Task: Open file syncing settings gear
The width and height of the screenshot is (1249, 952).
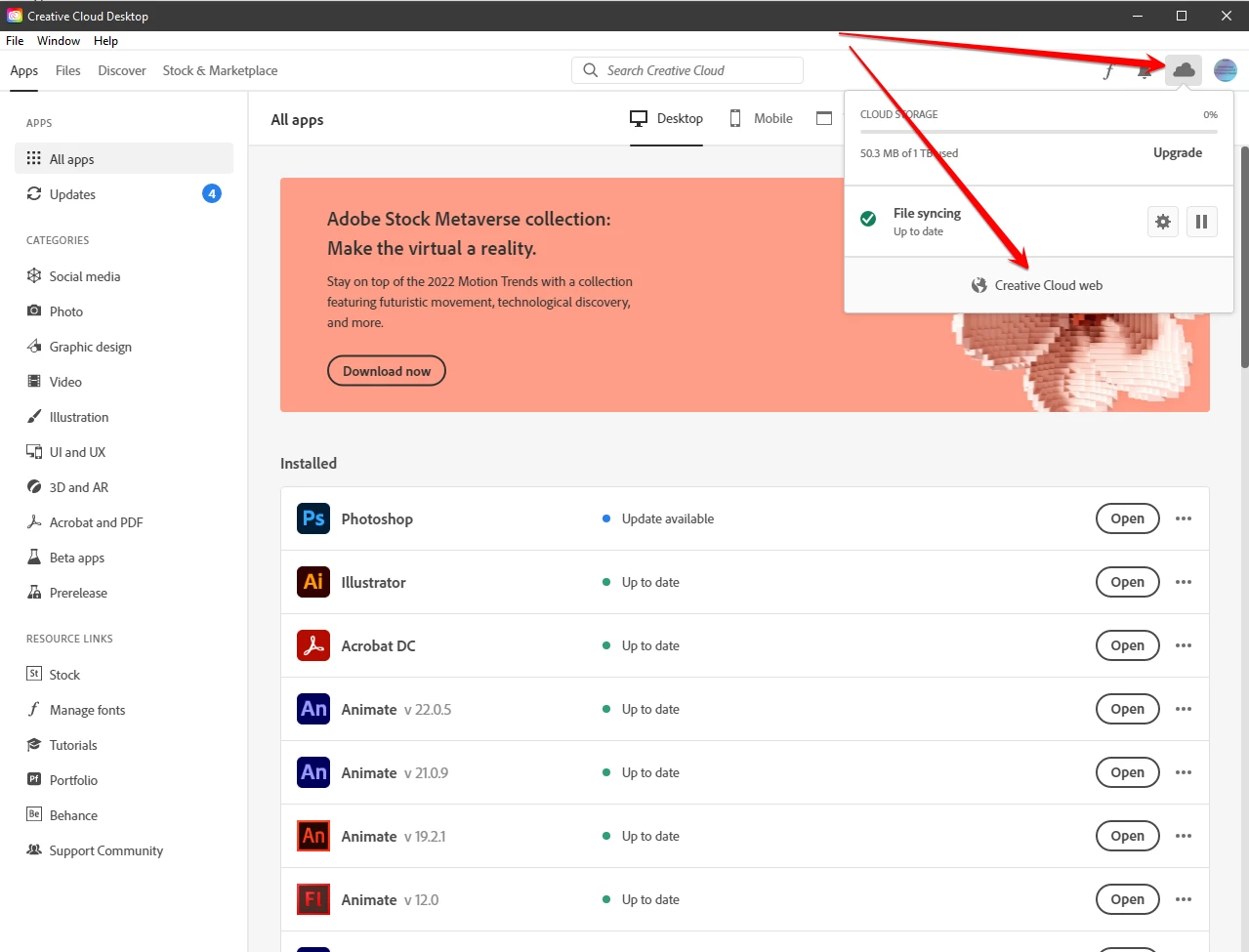Action: pyautogui.click(x=1163, y=222)
